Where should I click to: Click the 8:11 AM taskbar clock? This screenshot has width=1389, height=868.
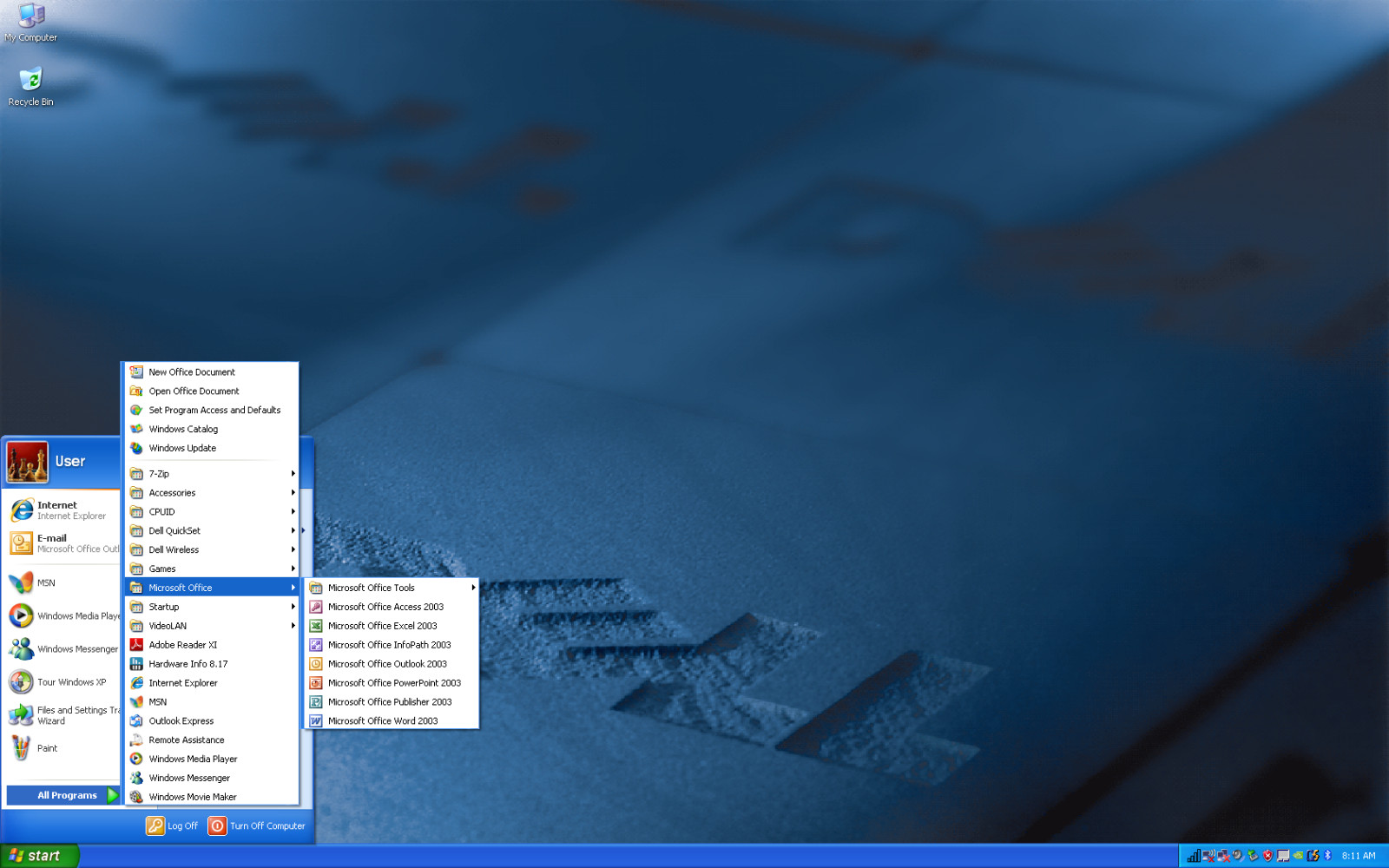[x=1359, y=856]
